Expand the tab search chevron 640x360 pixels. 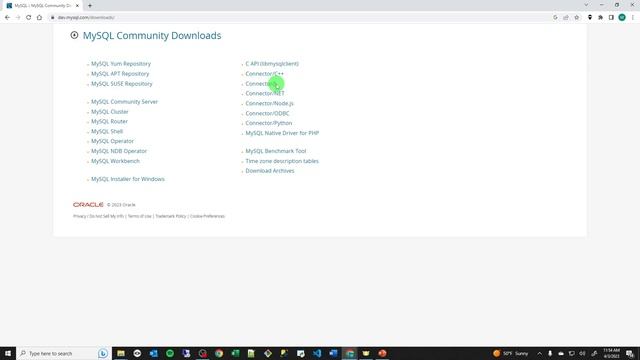[586, 5]
